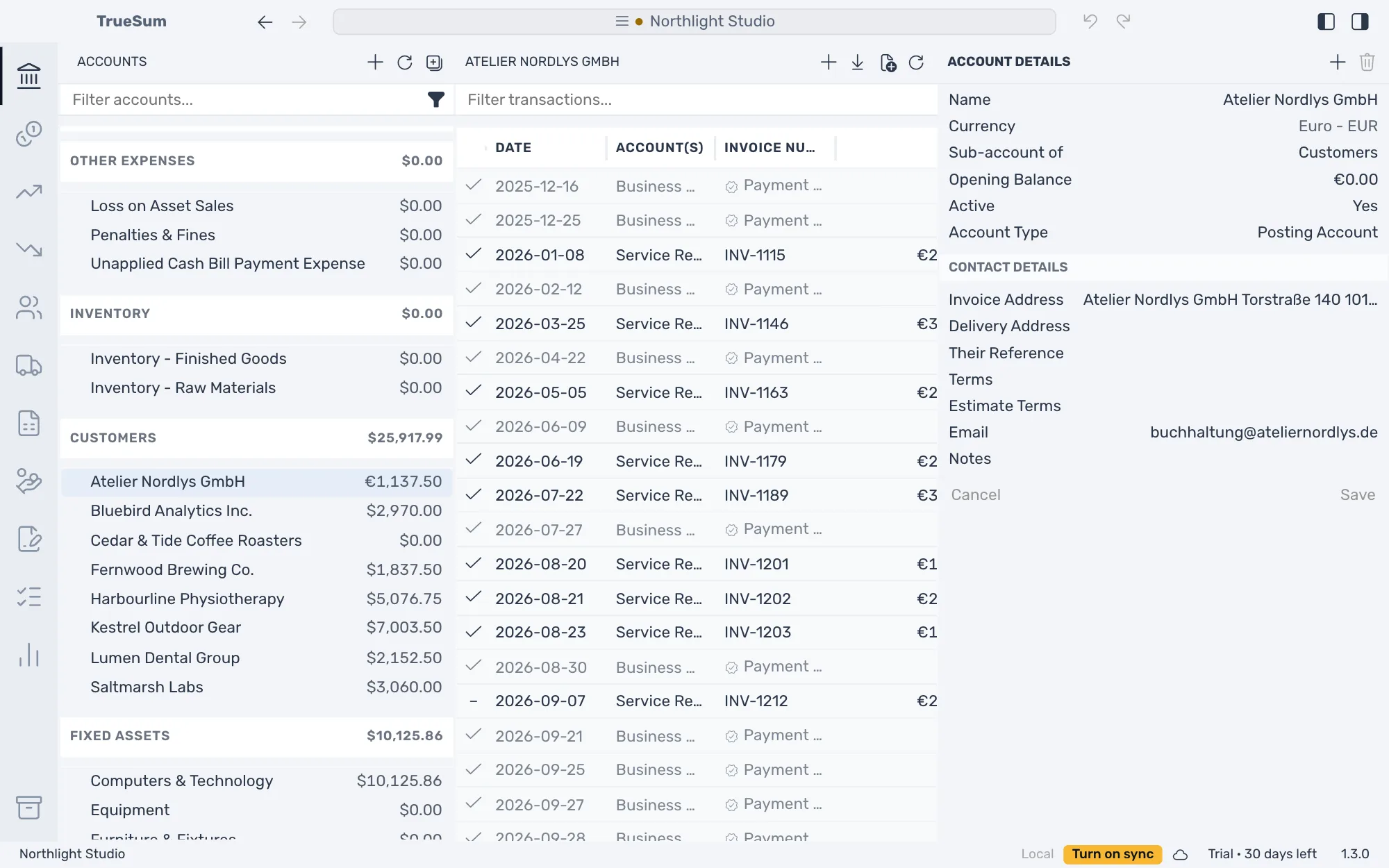The width and height of the screenshot is (1389, 868).
Task: Open the document edit sidebar icon
Action: (28, 539)
